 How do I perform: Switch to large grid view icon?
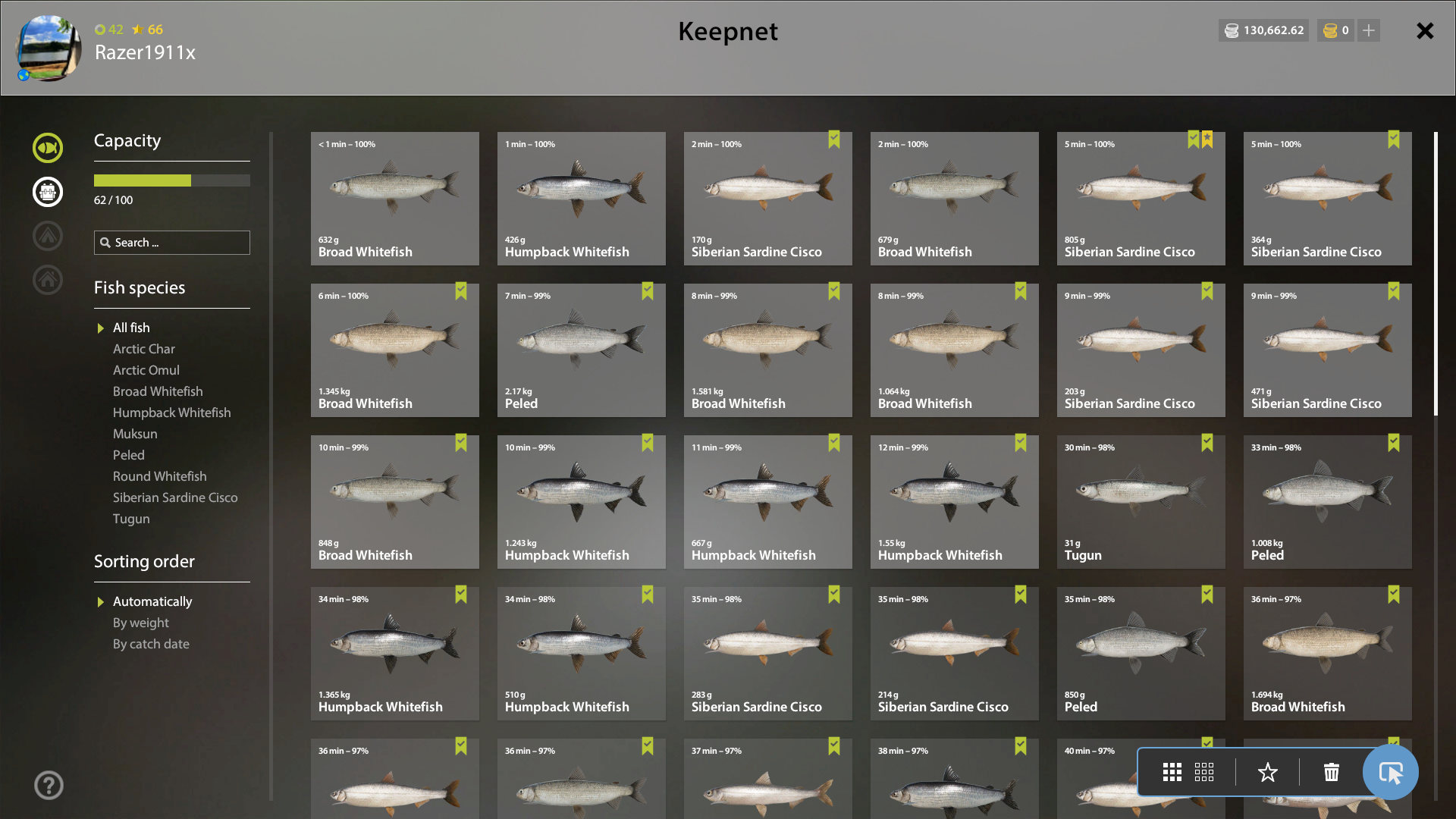pos(1172,773)
